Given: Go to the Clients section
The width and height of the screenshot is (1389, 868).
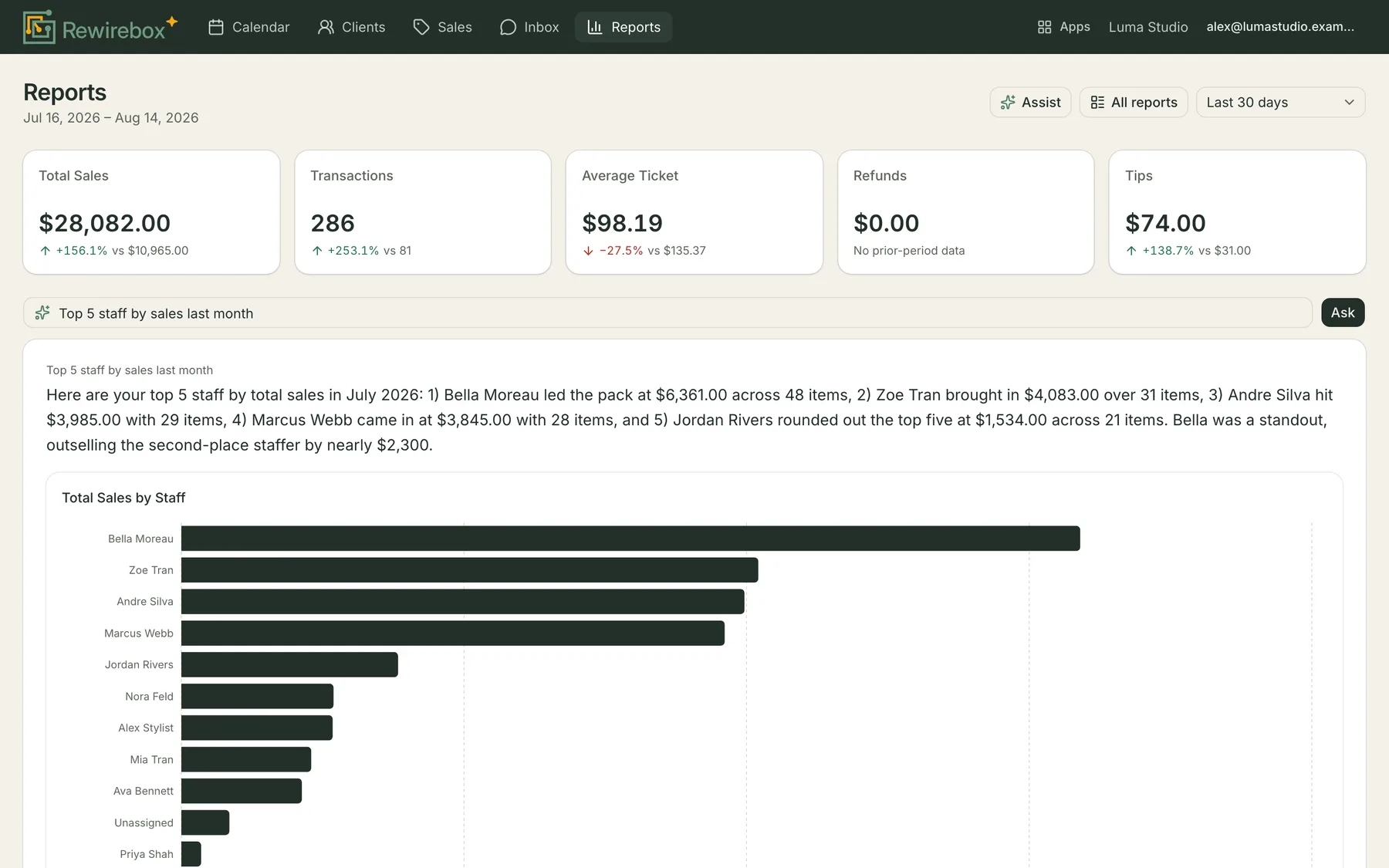Looking at the screenshot, I should coord(352,27).
